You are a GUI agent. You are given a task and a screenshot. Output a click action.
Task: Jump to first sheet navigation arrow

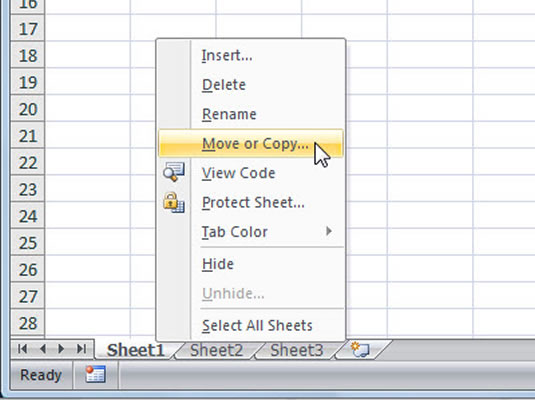coord(23,348)
